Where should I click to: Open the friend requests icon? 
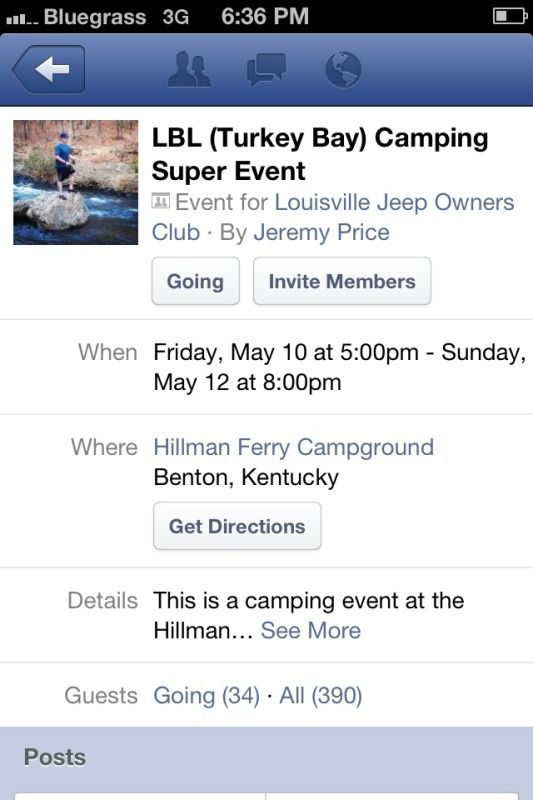pos(189,69)
